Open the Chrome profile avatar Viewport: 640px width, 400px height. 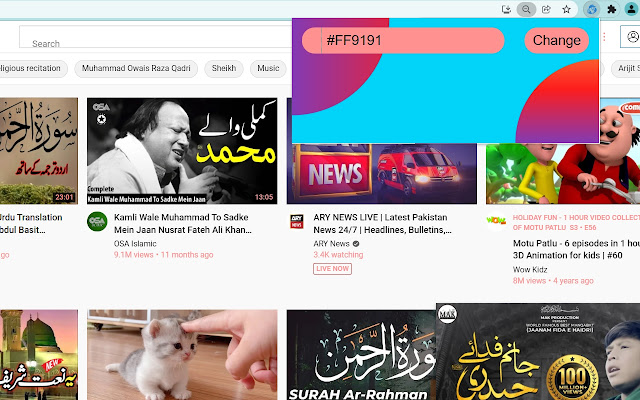pyautogui.click(x=631, y=9)
